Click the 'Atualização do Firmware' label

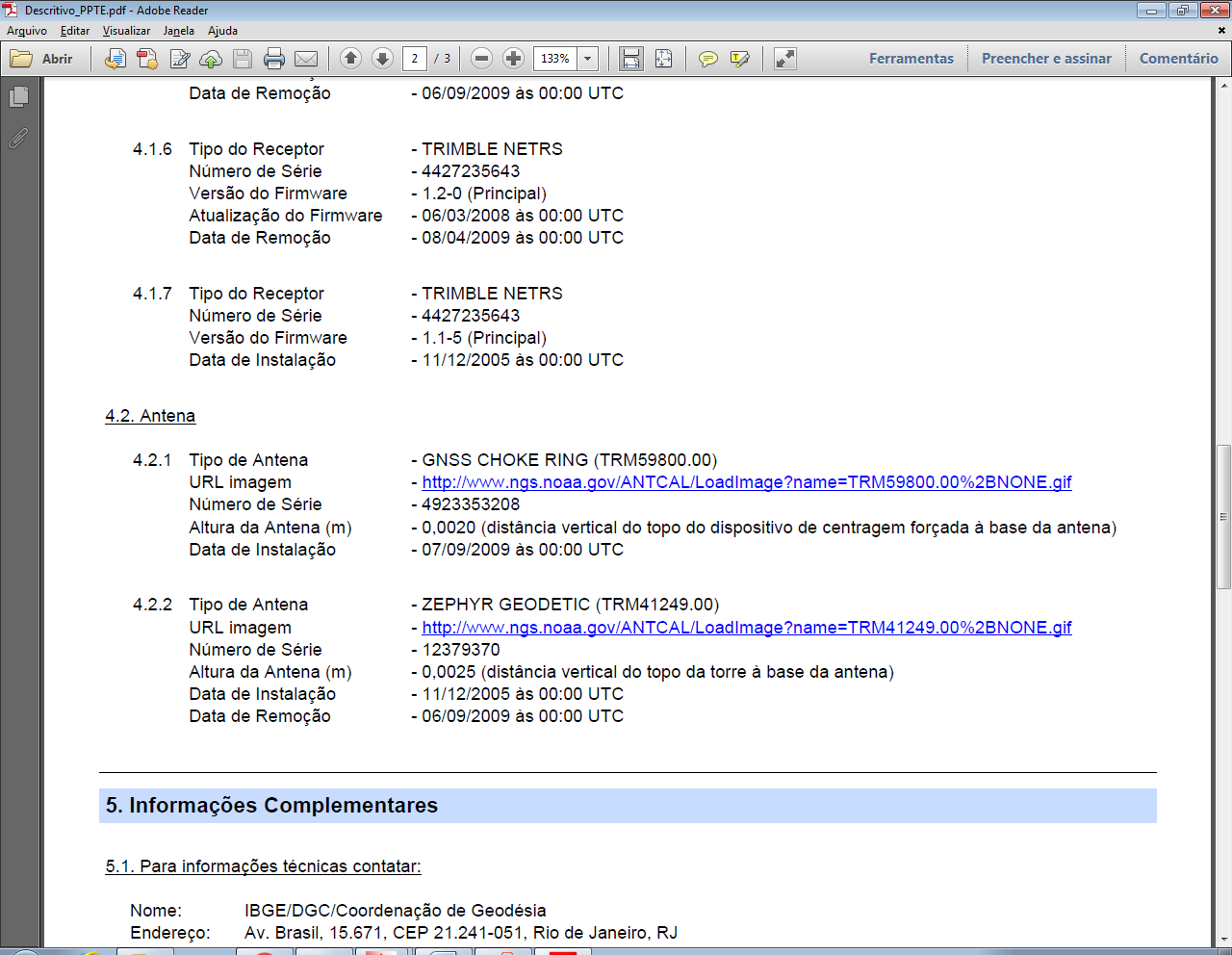286,216
